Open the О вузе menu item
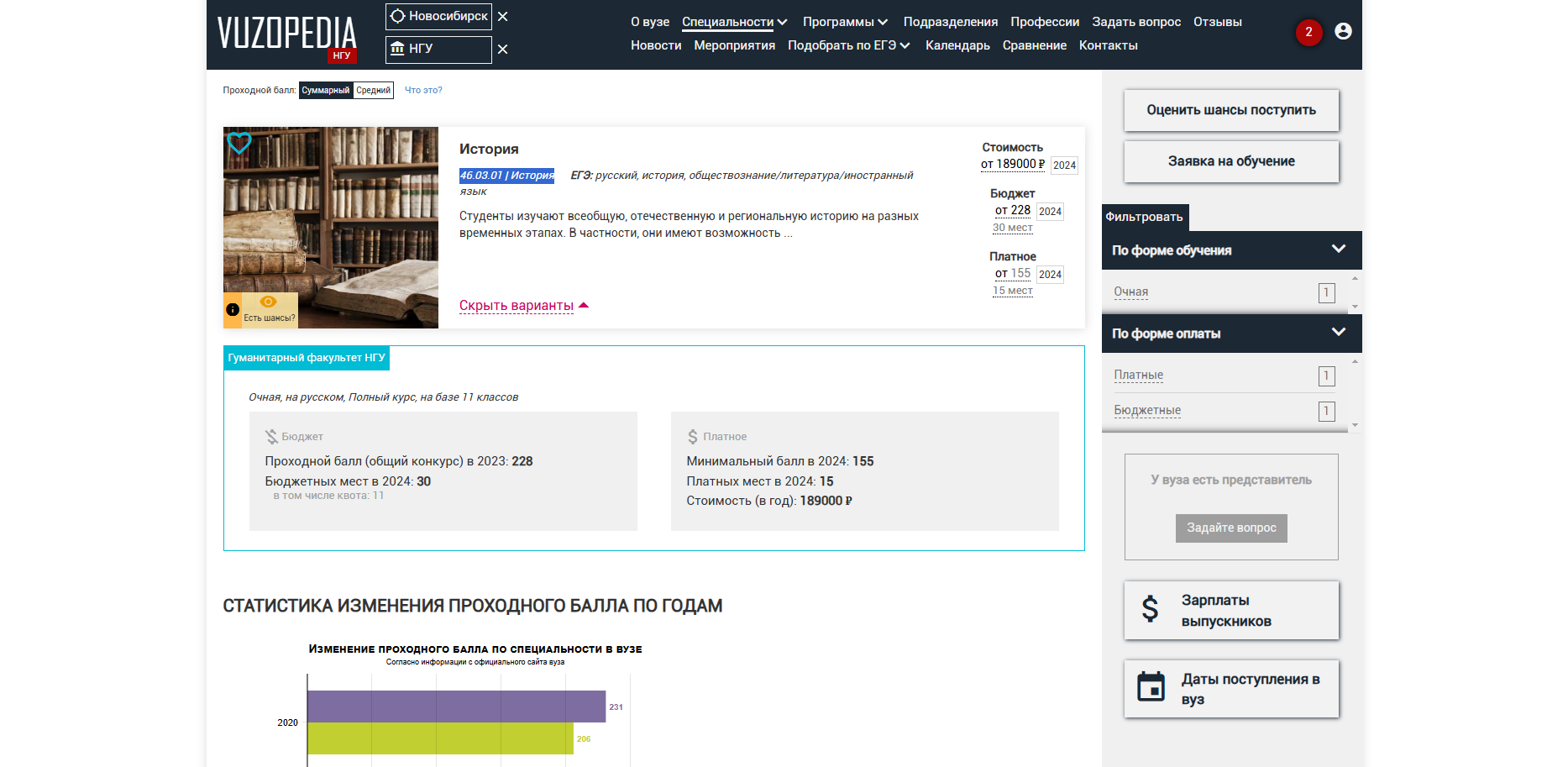The height and width of the screenshot is (767, 1568). coord(650,22)
